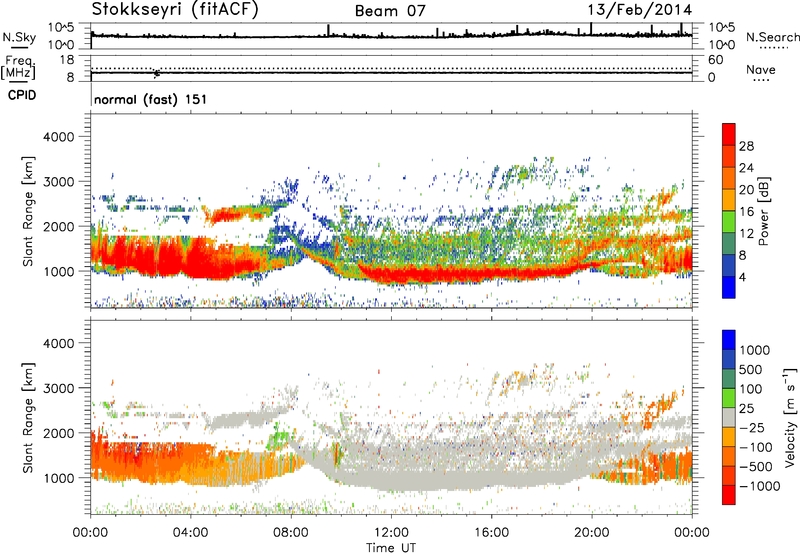
Task: Click the '28' tick on the Power colorbar
Action: 746,146
